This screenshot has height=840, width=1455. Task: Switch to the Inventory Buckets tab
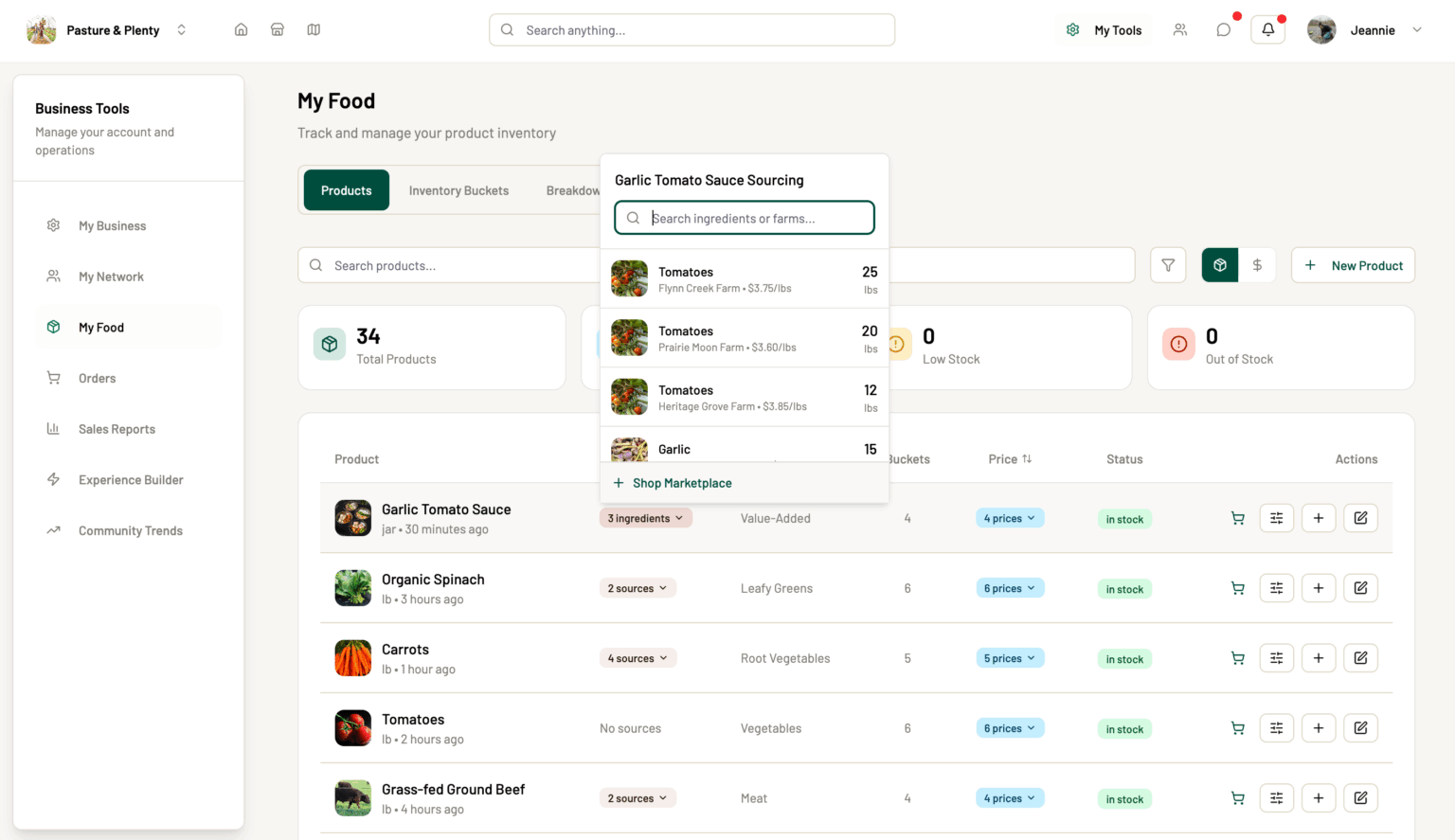pyautogui.click(x=458, y=190)
